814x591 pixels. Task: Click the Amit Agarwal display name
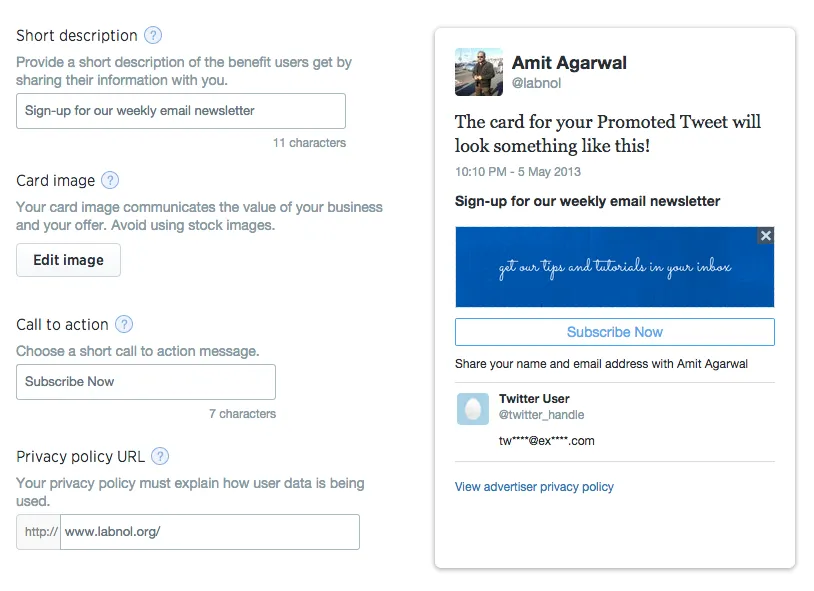click(569, 62)
